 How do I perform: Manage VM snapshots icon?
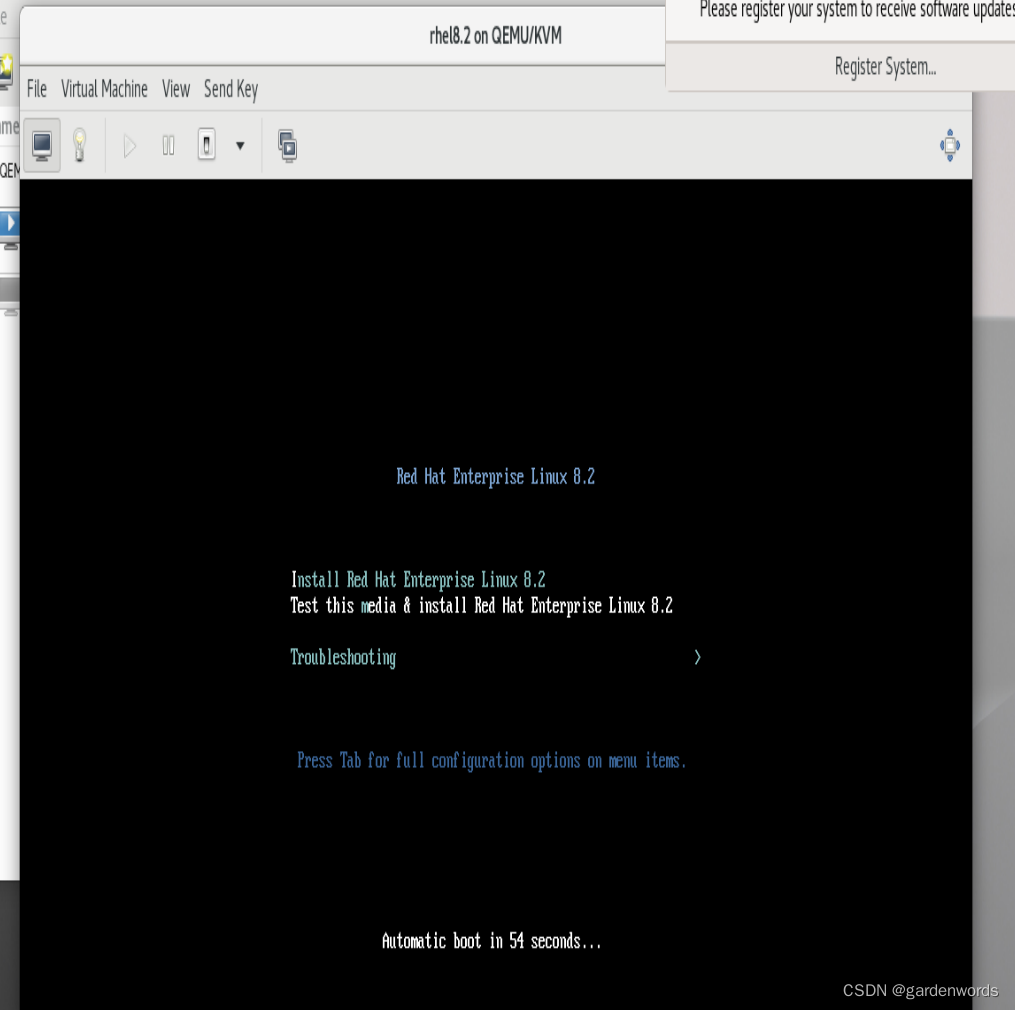tap(287, 146)
